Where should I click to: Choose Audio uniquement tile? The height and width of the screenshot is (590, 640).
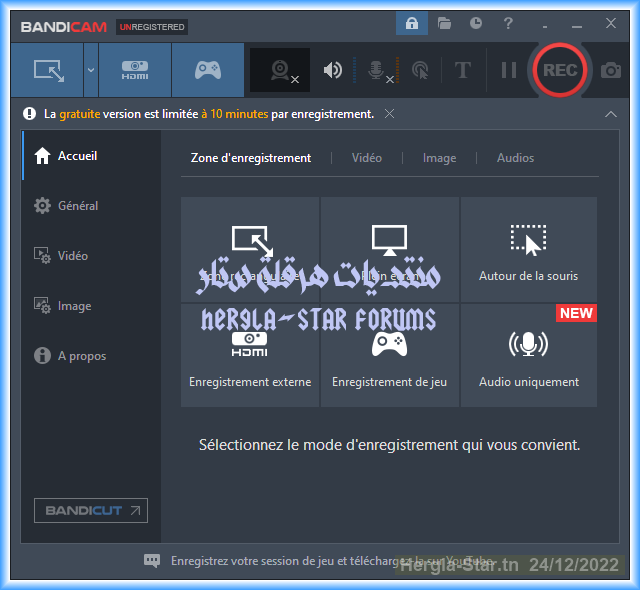coord(529,355)
